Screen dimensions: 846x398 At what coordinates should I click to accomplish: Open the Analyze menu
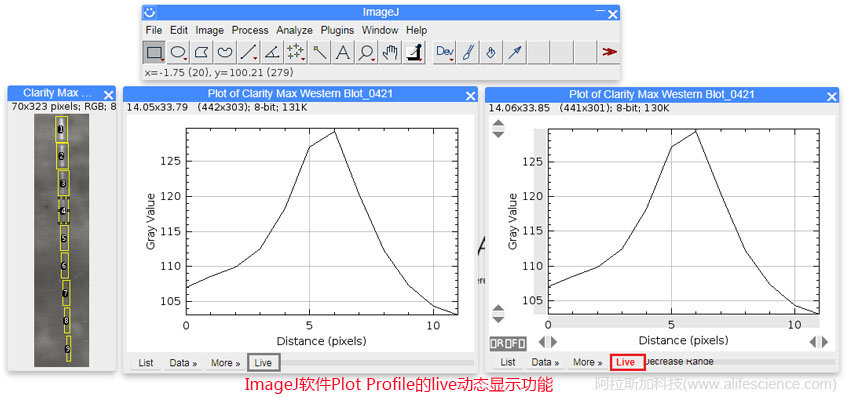coord(295,30)
